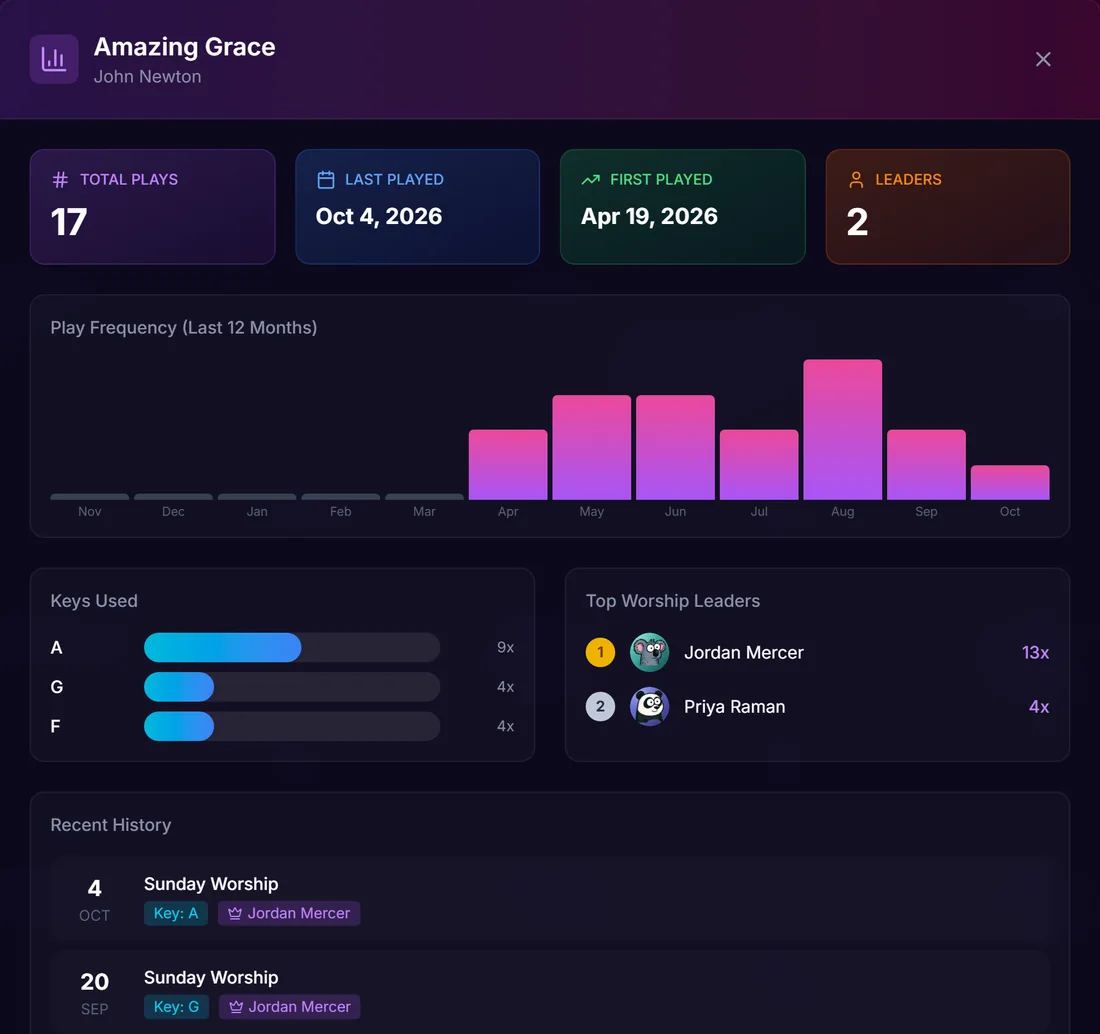Viewport: 1100px width, 1034px height.
Task: Click the 4x count for key G
Action: click(505, 687)
